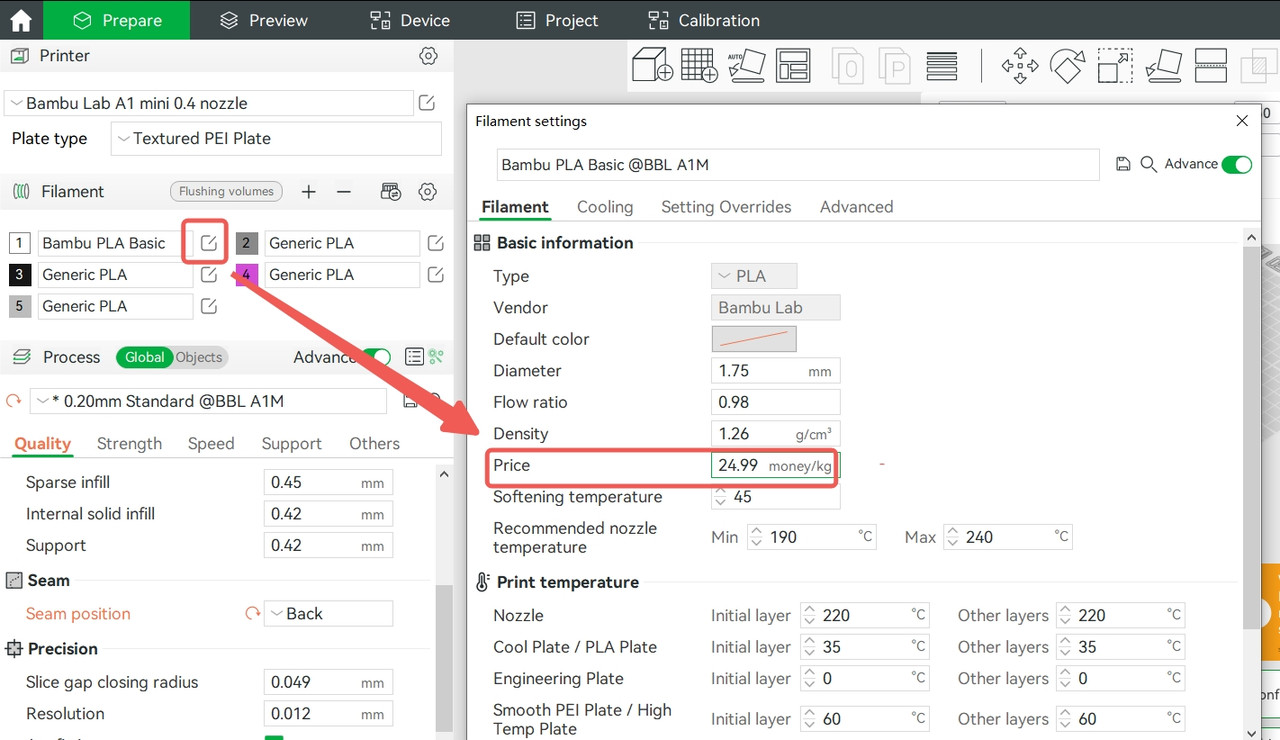Edit filament 4 Generic PLA preset
Viewport: 1280px width, 740px height.
click(x=435, y=275)
